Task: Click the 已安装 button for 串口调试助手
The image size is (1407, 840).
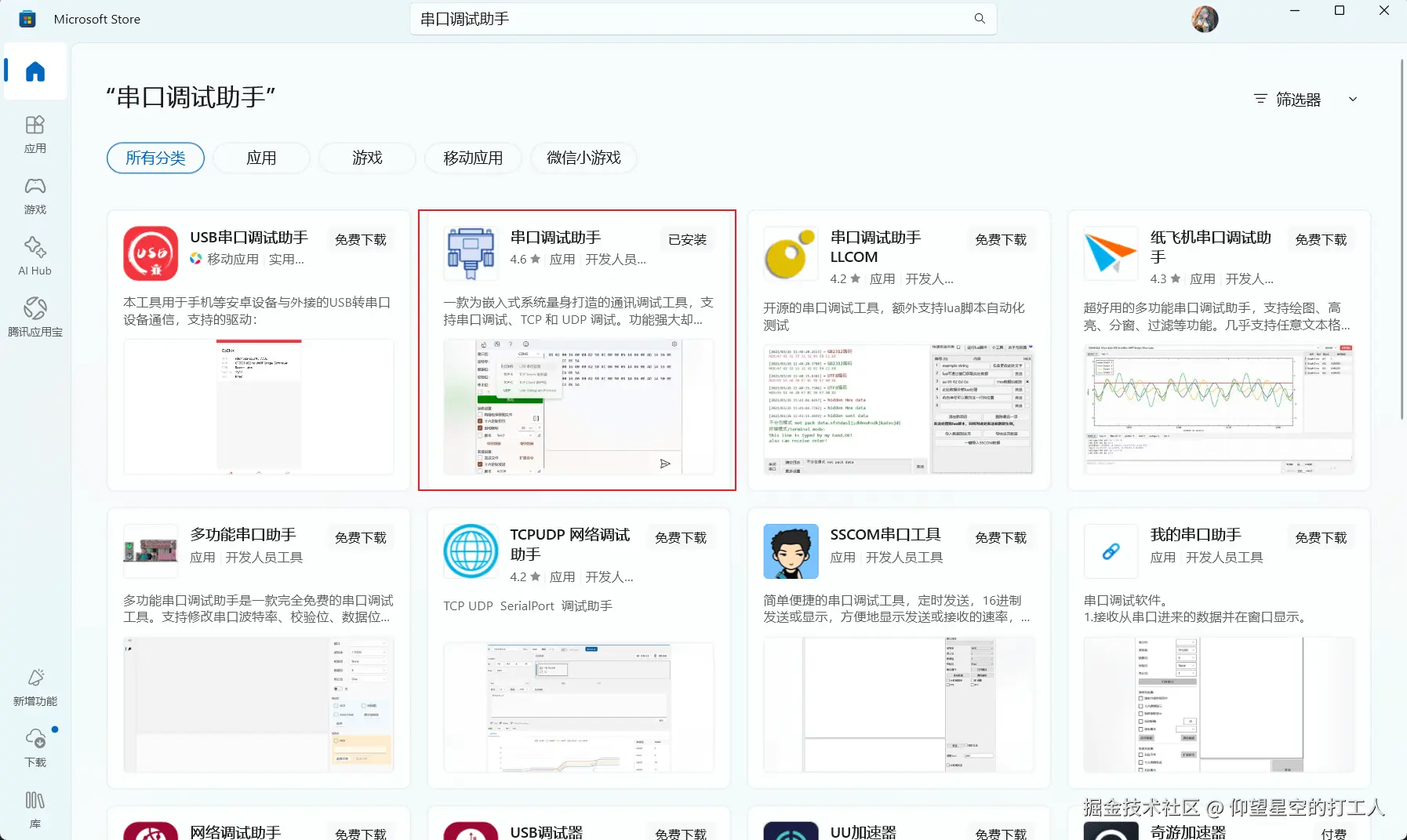Action: pos(687,239)
